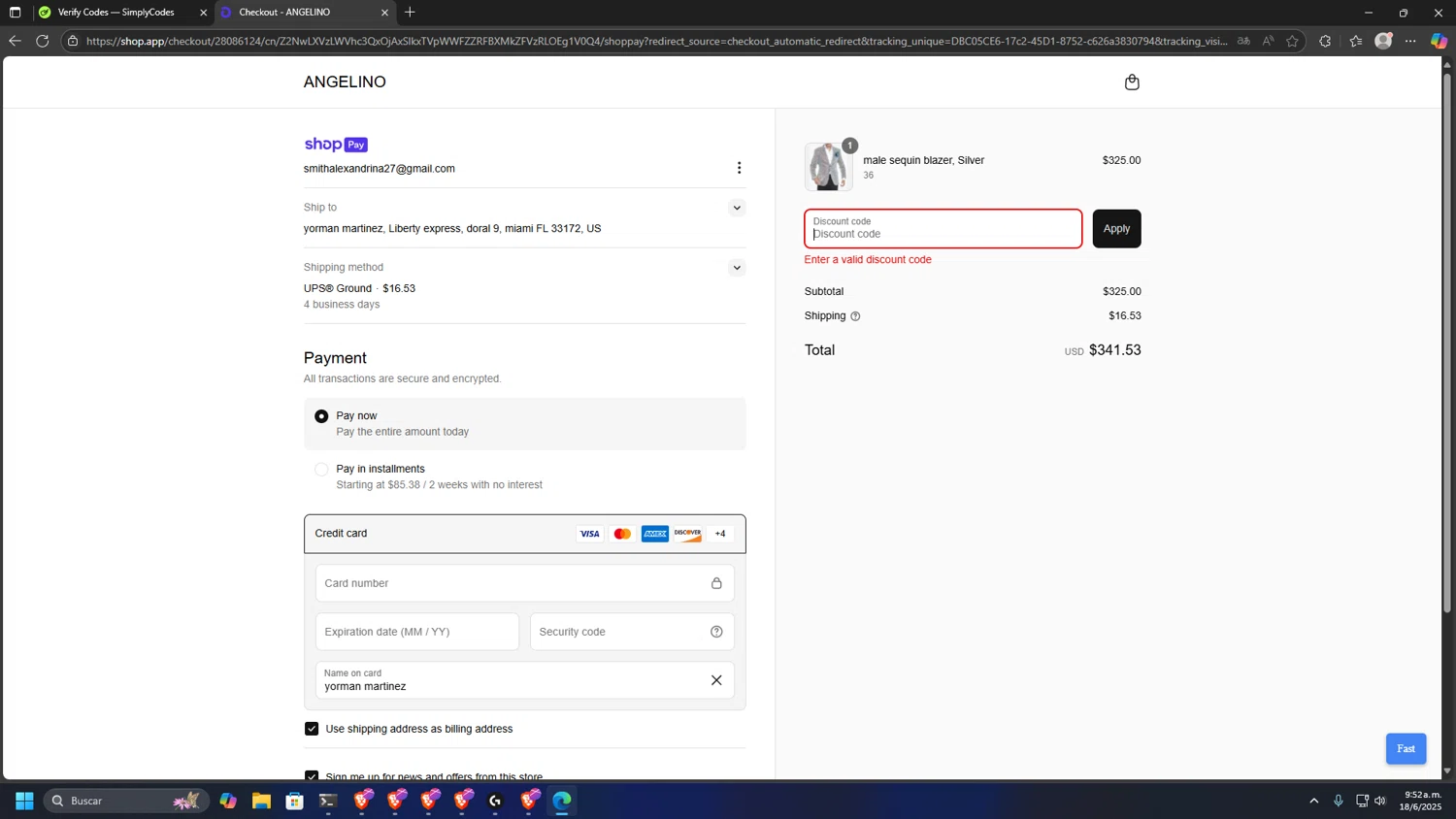Viewport: 1456px width, 819px height.
Task: Focus the Security code field
Action: pos(632,632)
